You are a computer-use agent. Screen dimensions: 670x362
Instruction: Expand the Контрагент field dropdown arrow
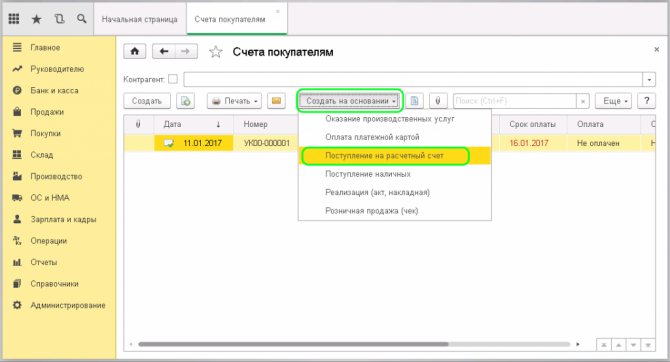(649, 79)
